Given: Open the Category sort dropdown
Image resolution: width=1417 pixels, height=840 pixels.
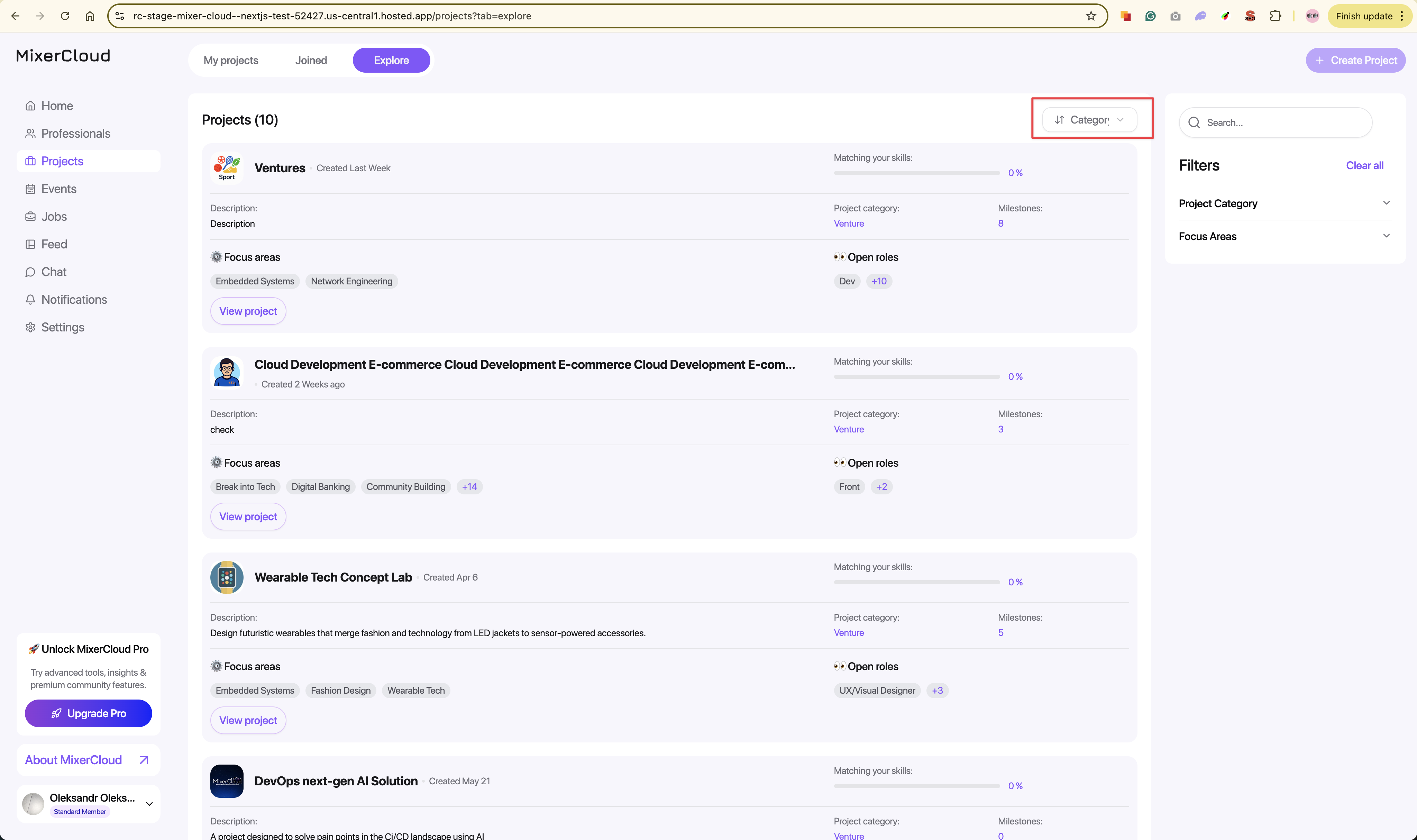Looking at the screenshot, I should coord(1089,120).
